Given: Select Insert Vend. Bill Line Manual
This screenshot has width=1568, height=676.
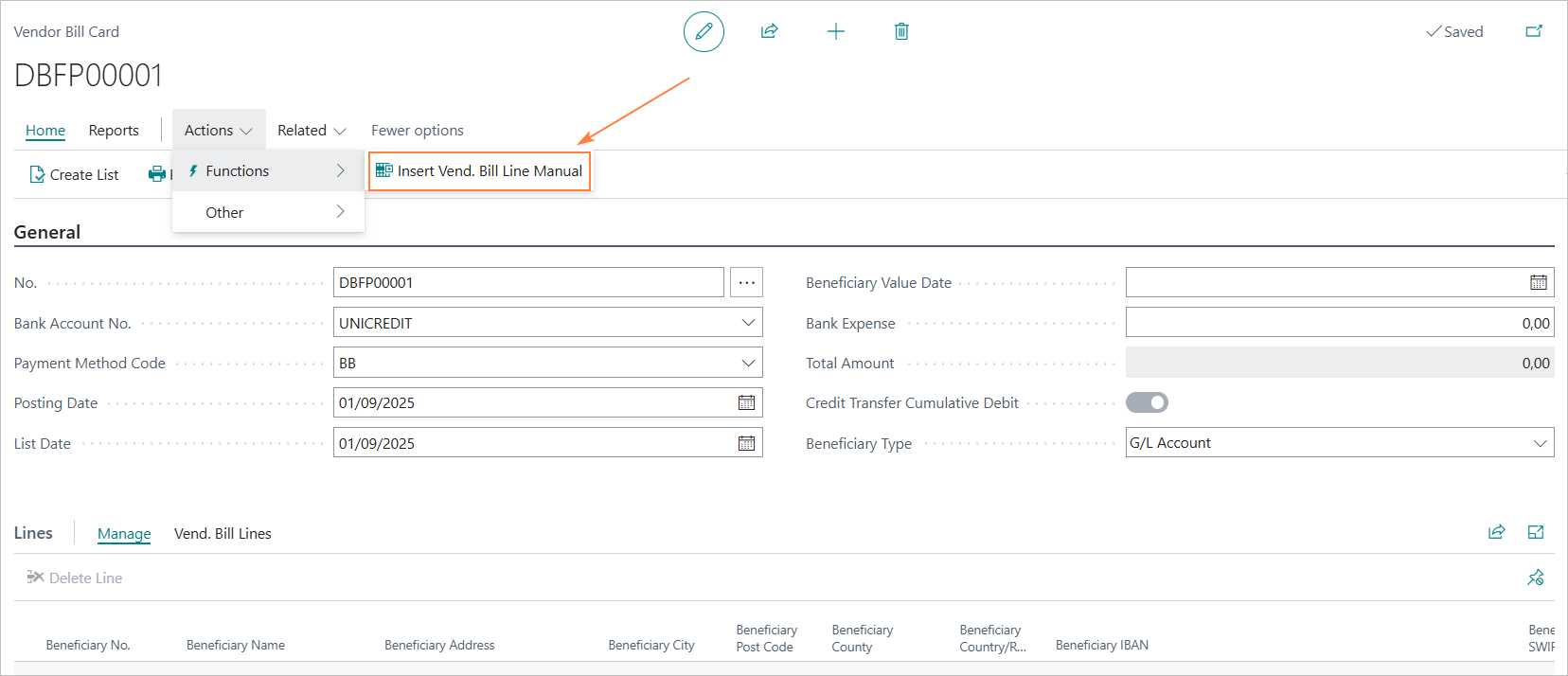Looking at the screenshot, I should click(479, 171).
